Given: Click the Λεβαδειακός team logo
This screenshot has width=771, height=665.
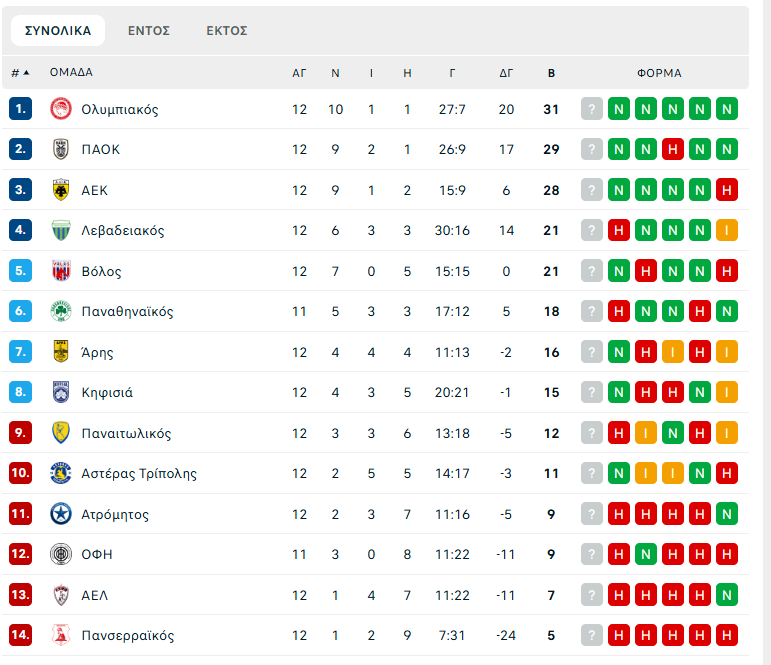Looking at the screenshot, I should click(61, 230).
